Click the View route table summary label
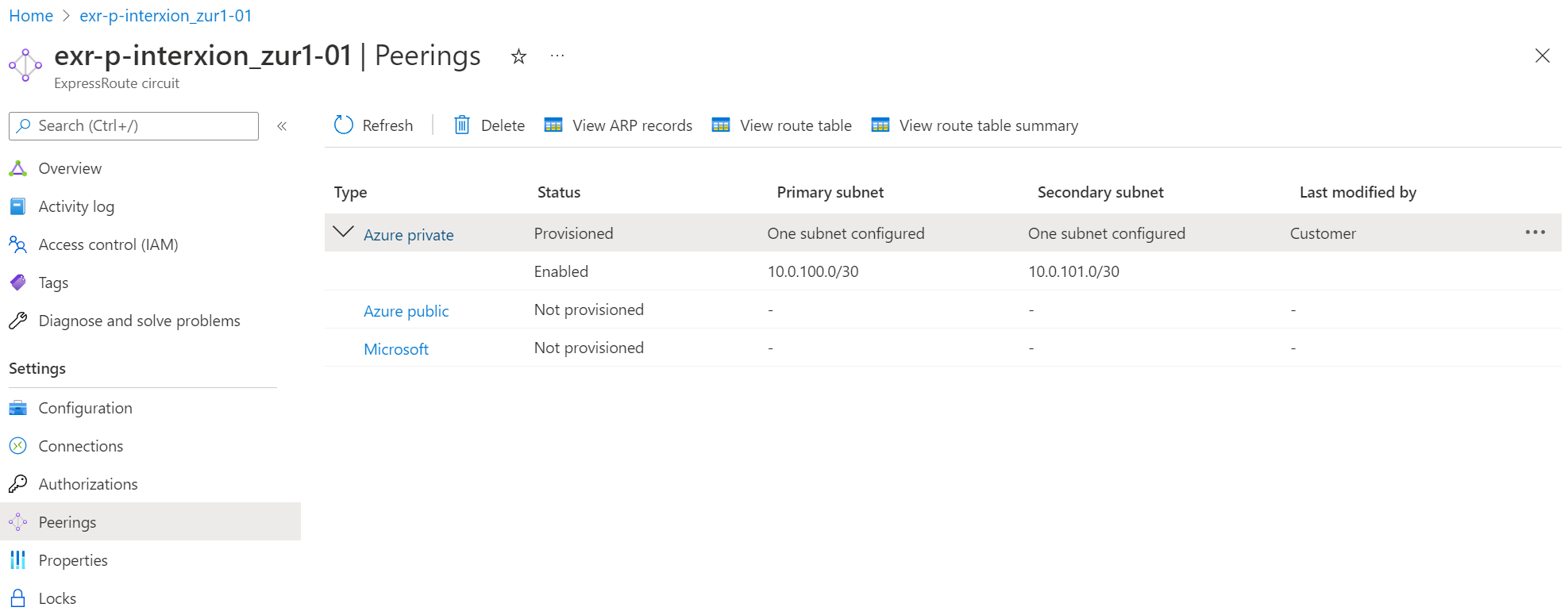1568x615 pixels. pos(988,125)
